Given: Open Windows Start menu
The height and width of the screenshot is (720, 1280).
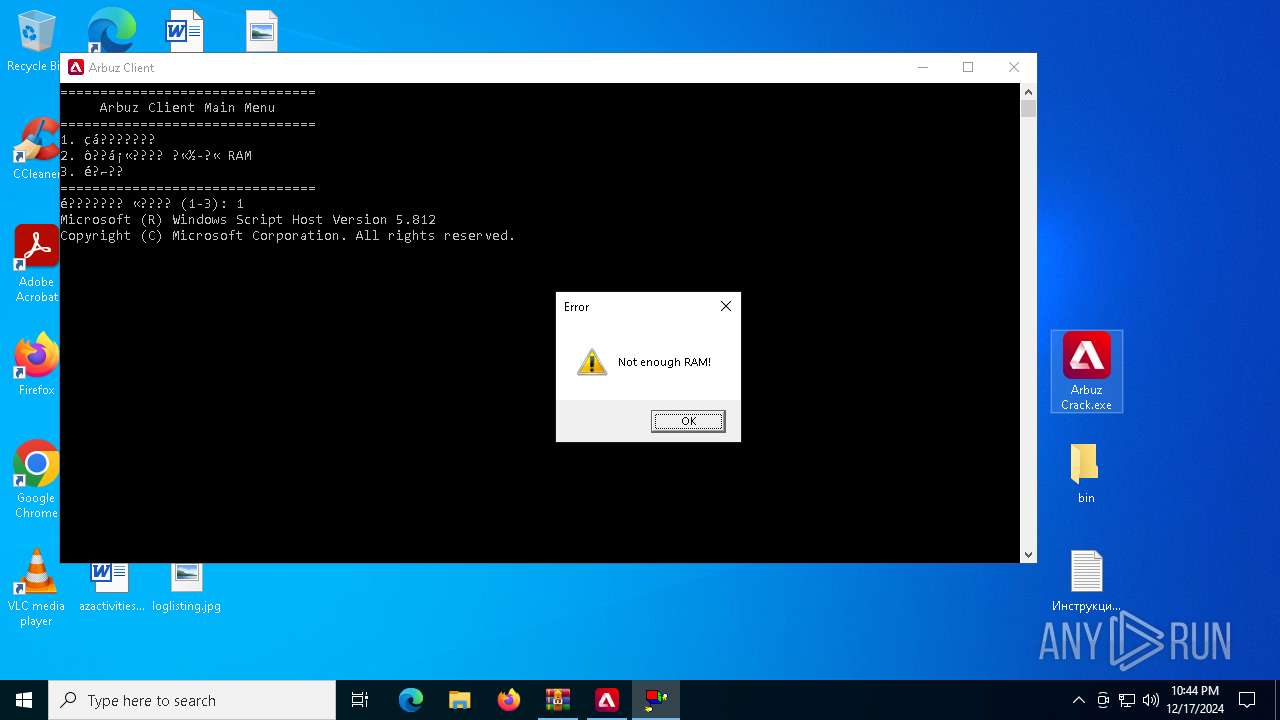Looking at the screenshot, I should click(x=24, y=700).
